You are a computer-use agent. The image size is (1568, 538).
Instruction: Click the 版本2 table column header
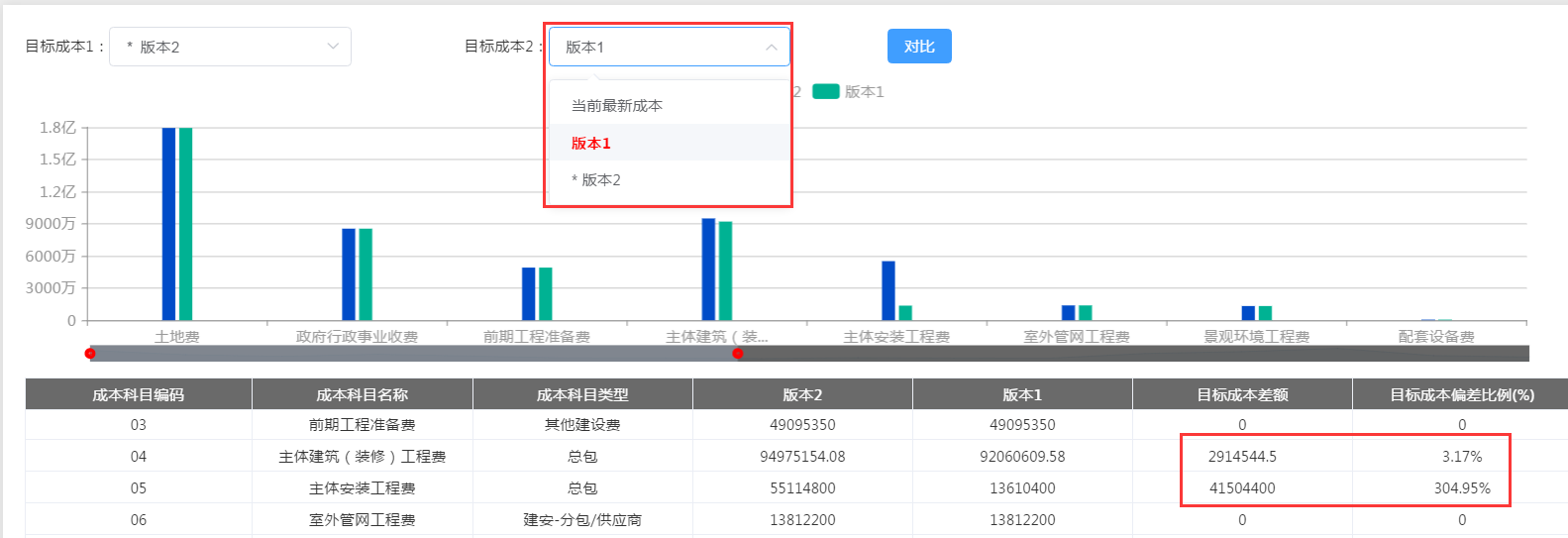(802, 394)
